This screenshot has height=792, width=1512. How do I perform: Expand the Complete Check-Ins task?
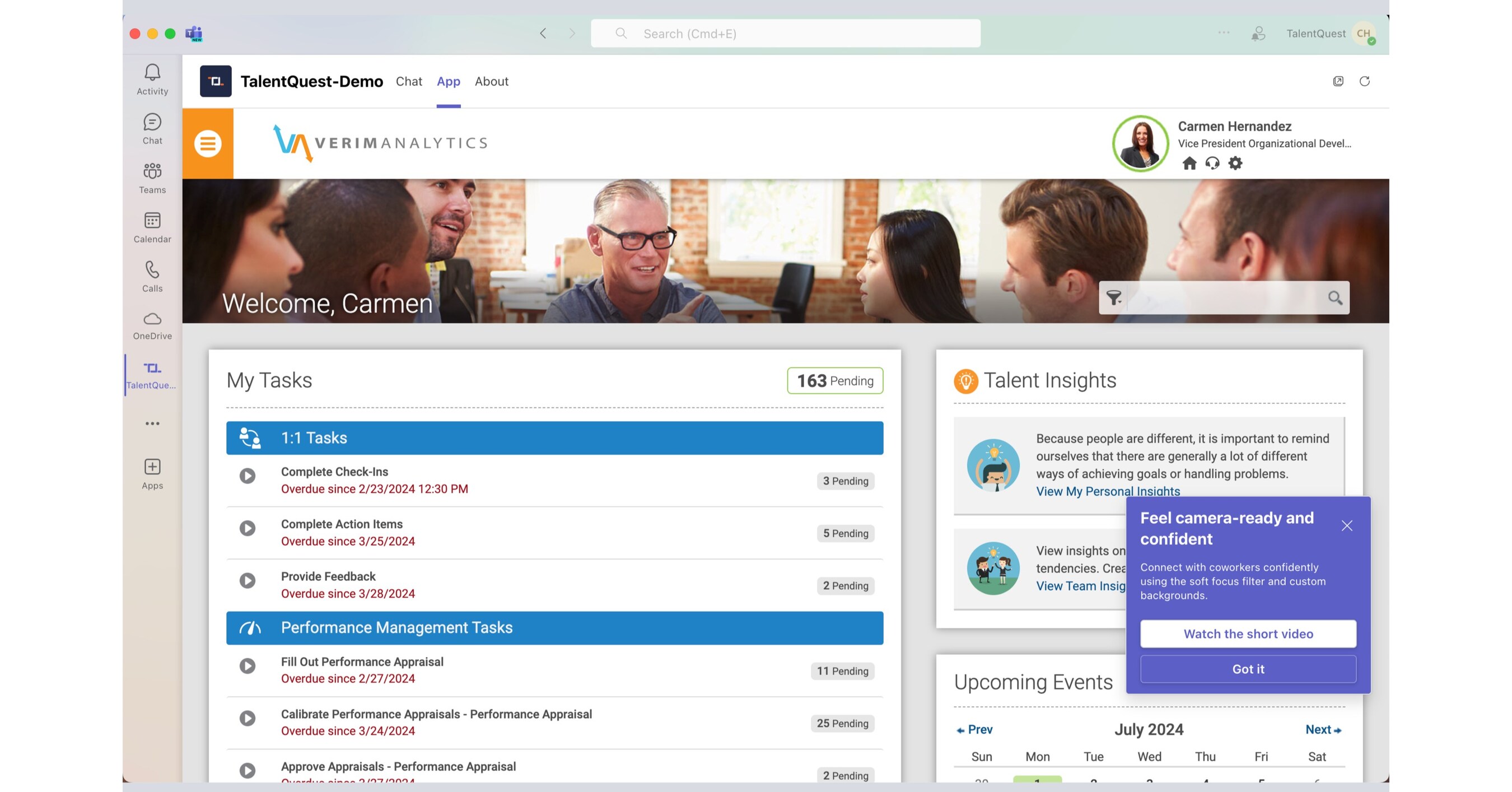point(247,476)
